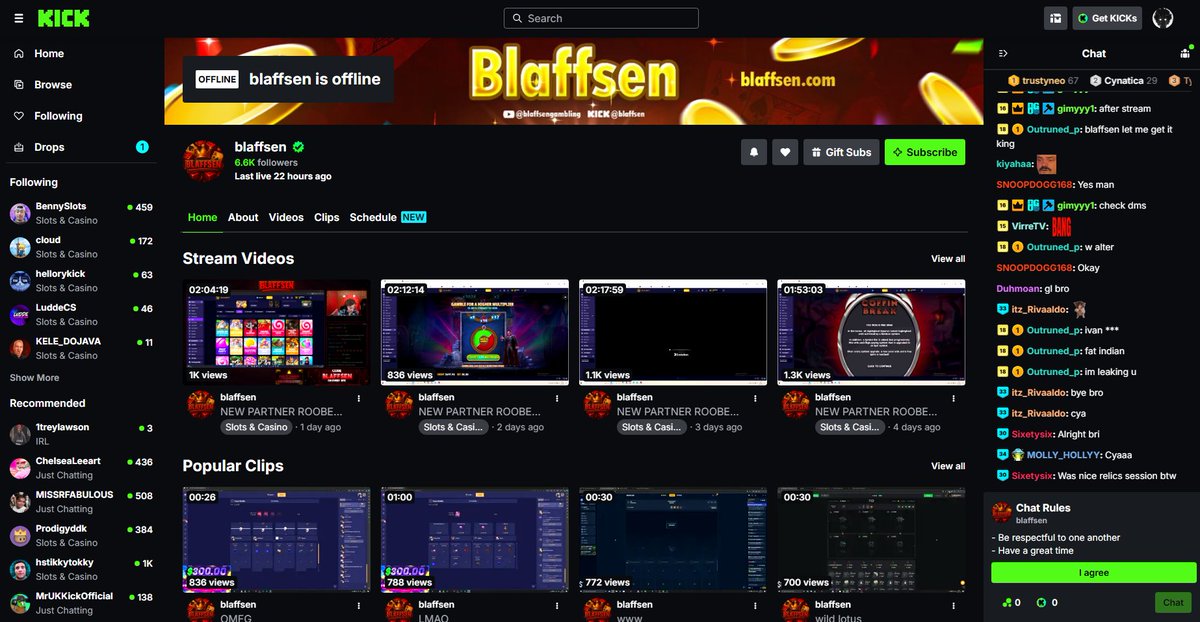Screen dimensions: 1200x622
Task: Collapse the chat panel with the arrow icon
Action: pyautogui.click(x=1003, y=53)
